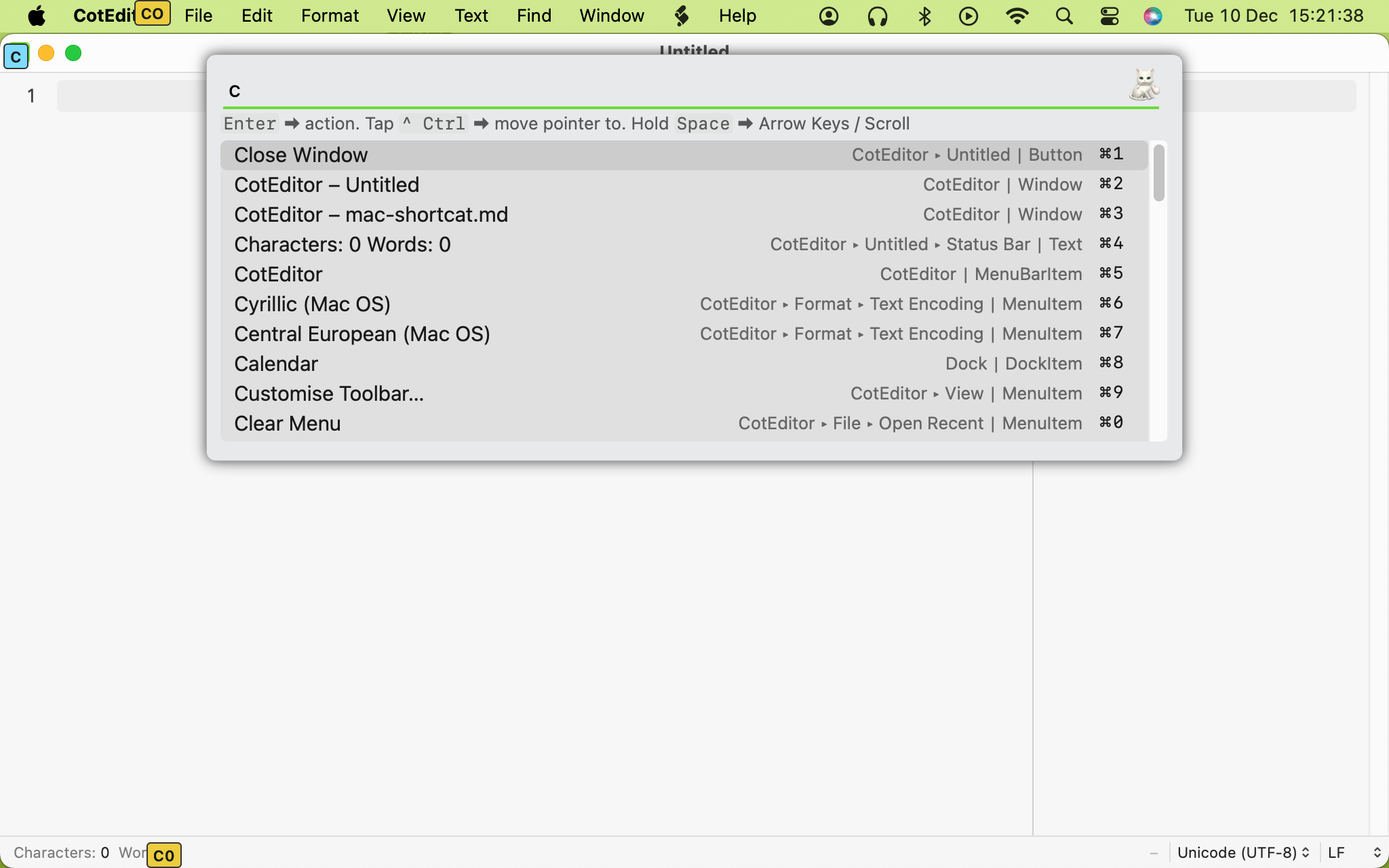This screenshot has width=1389, height=868.
Task: Open the LF line endings dropdown
Action: pos(1354,852)
